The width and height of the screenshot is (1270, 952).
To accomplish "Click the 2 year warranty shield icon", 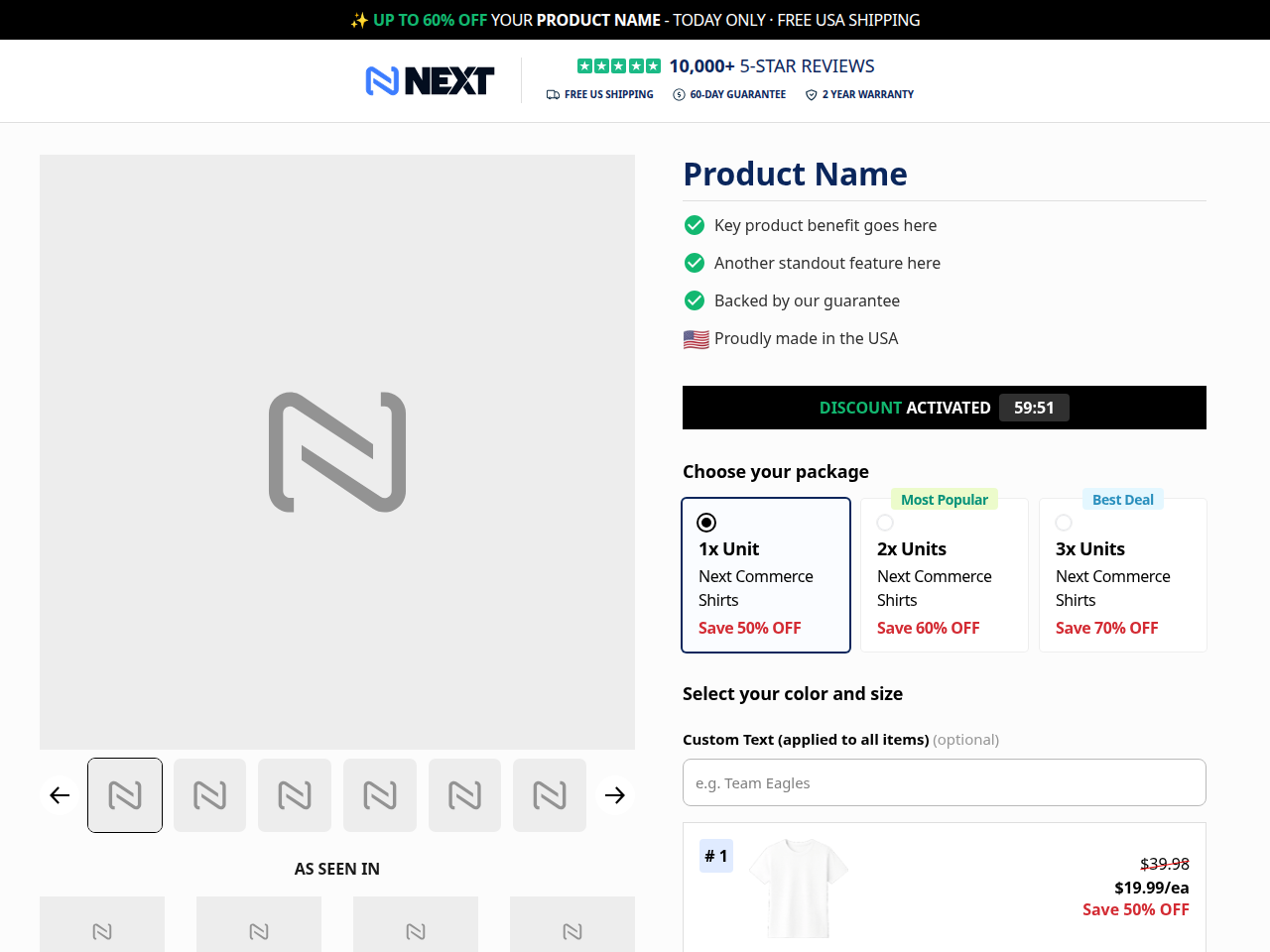I will click(812, 95).
